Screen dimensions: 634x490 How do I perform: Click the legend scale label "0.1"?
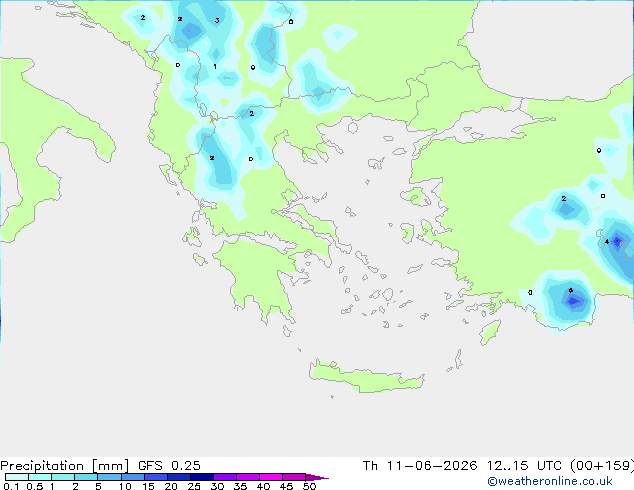11,486
